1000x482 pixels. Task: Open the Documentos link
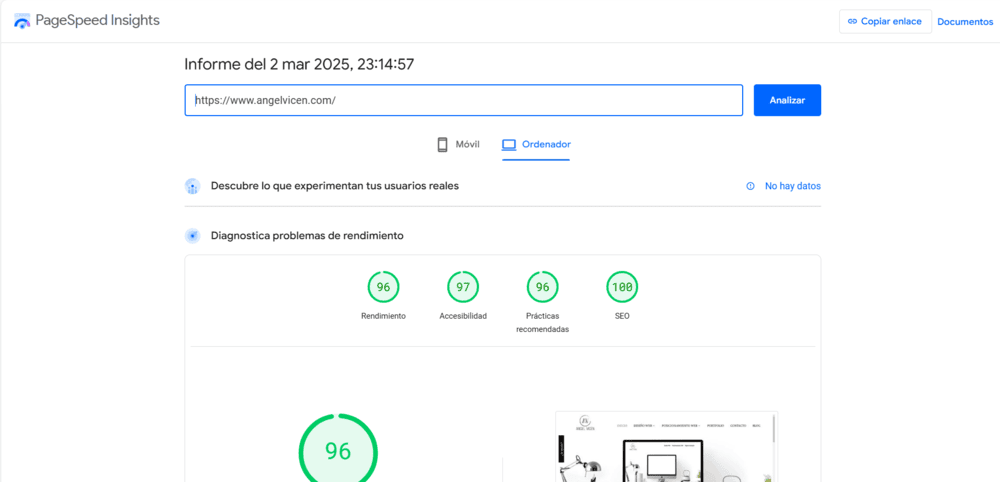pyautogui.click(x=965, y=22)
